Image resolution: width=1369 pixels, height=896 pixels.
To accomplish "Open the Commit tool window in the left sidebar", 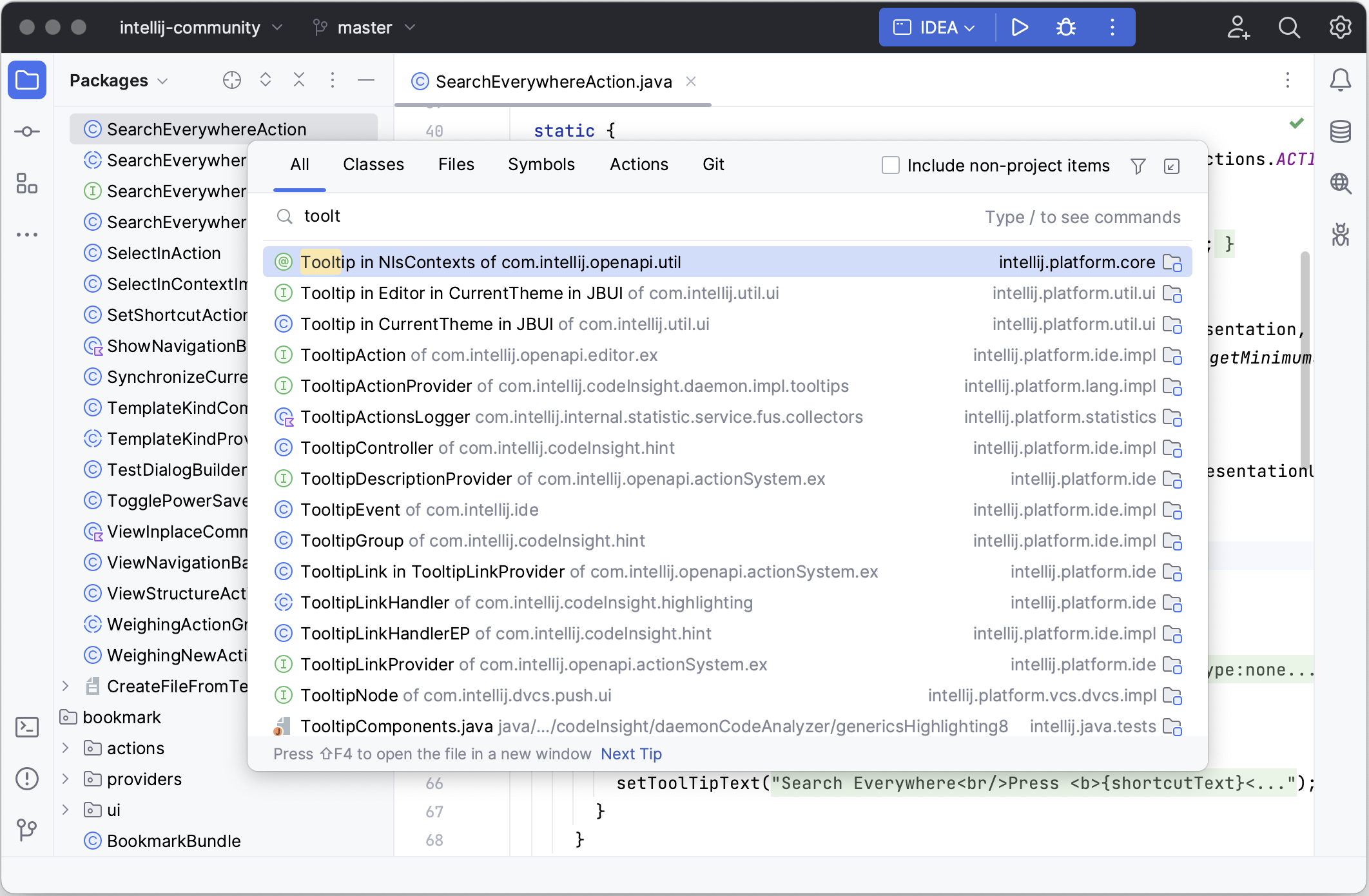I will tap(27, 131).
